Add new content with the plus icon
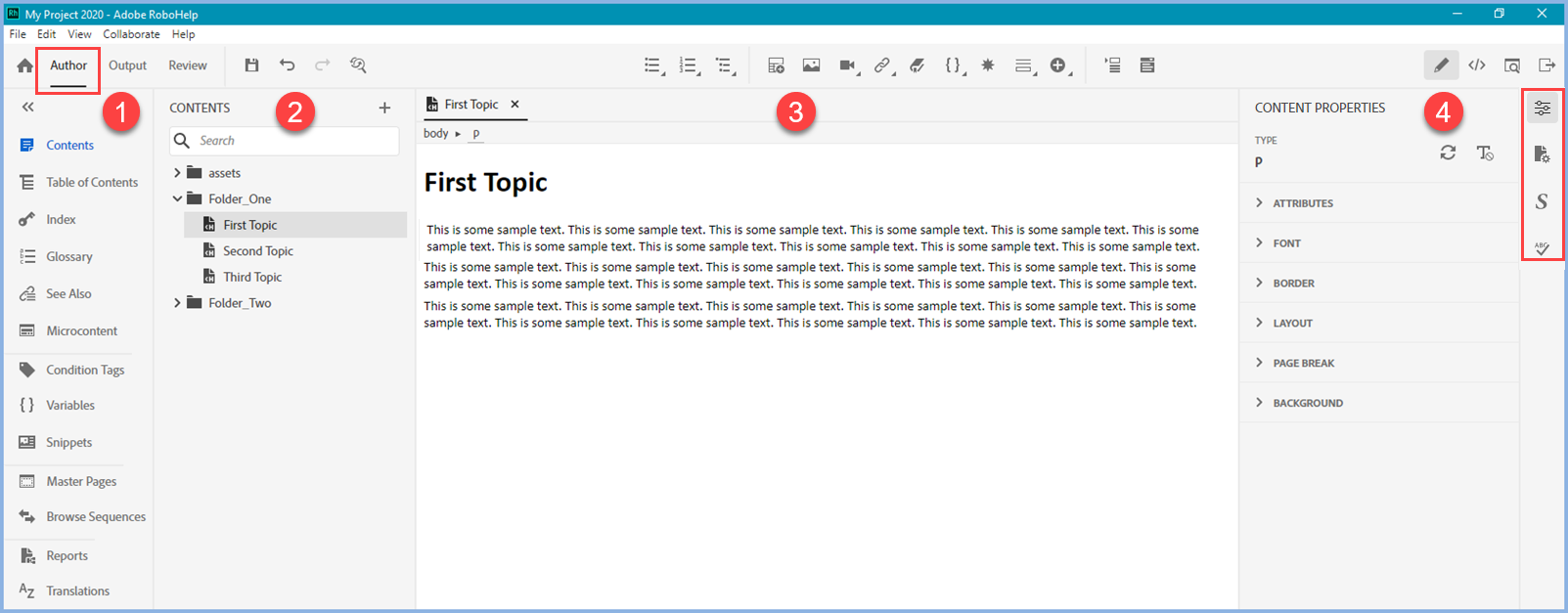1568x613 pixels. [384, 108]
